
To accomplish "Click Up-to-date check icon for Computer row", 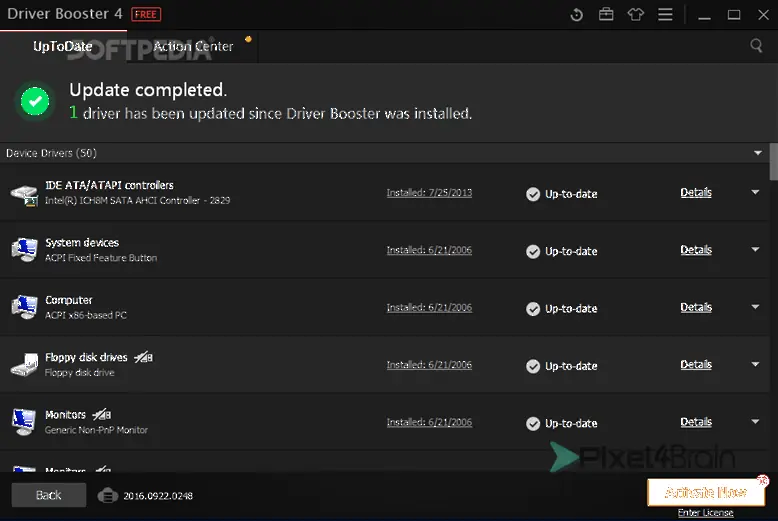I will (533, 309).
